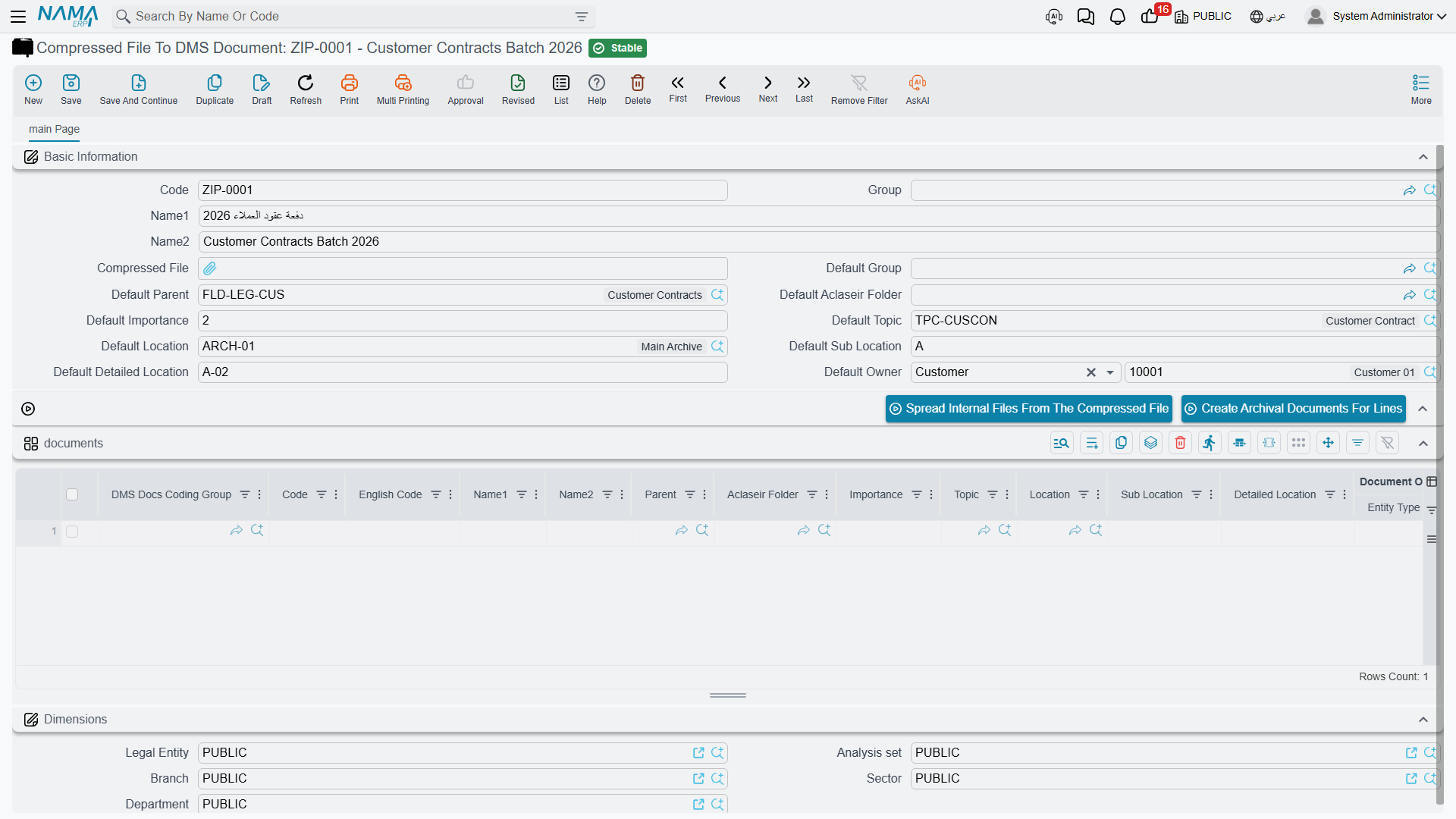Collapse the documents section
This screenshot has height=819, width=1456.
pyautogui.click(x=1423, y=444)
